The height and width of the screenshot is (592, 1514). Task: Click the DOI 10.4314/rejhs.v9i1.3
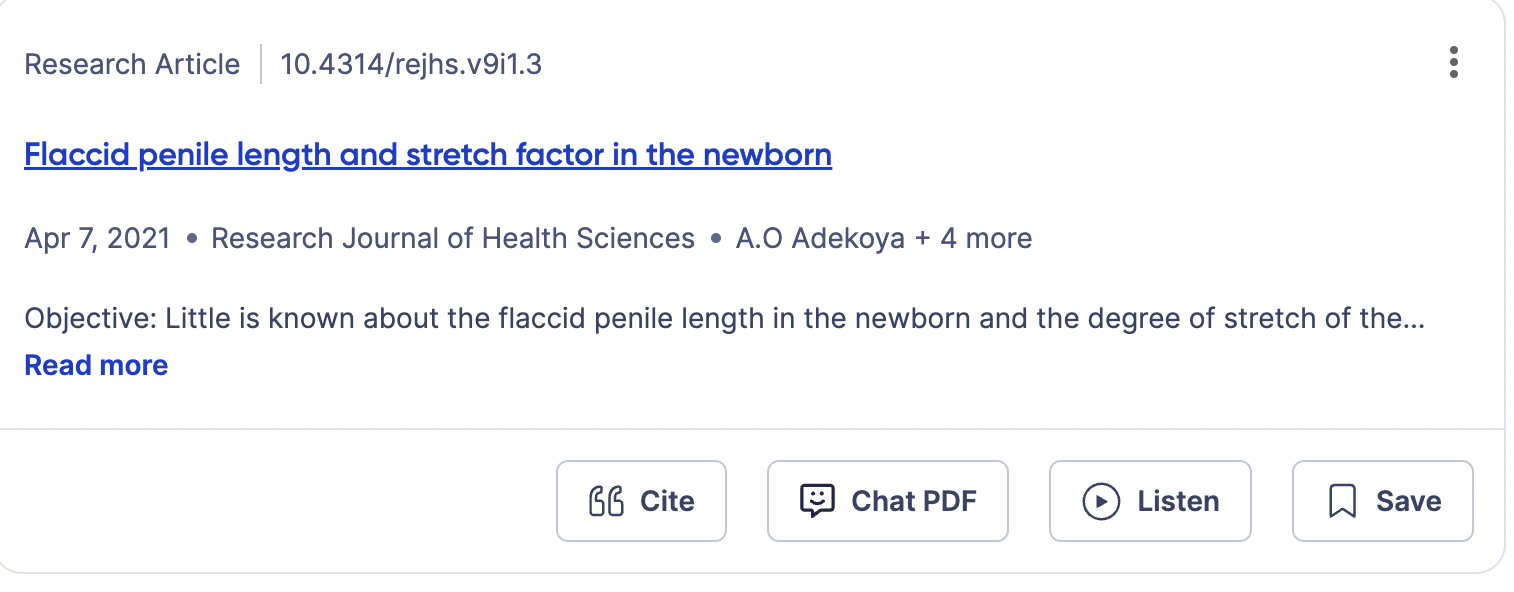pos(411,65)
